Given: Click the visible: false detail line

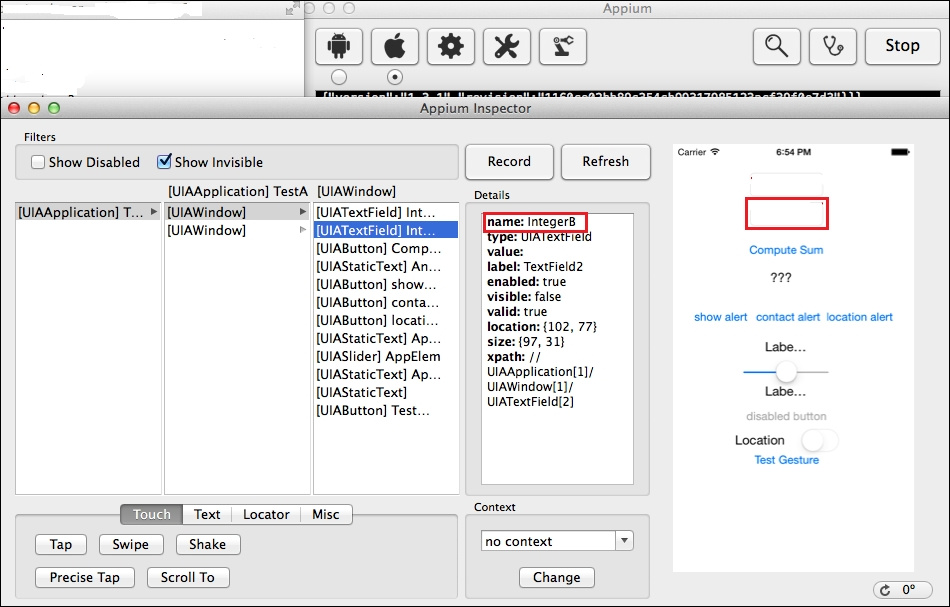Looking at the screenshot, I should point(524,296).
